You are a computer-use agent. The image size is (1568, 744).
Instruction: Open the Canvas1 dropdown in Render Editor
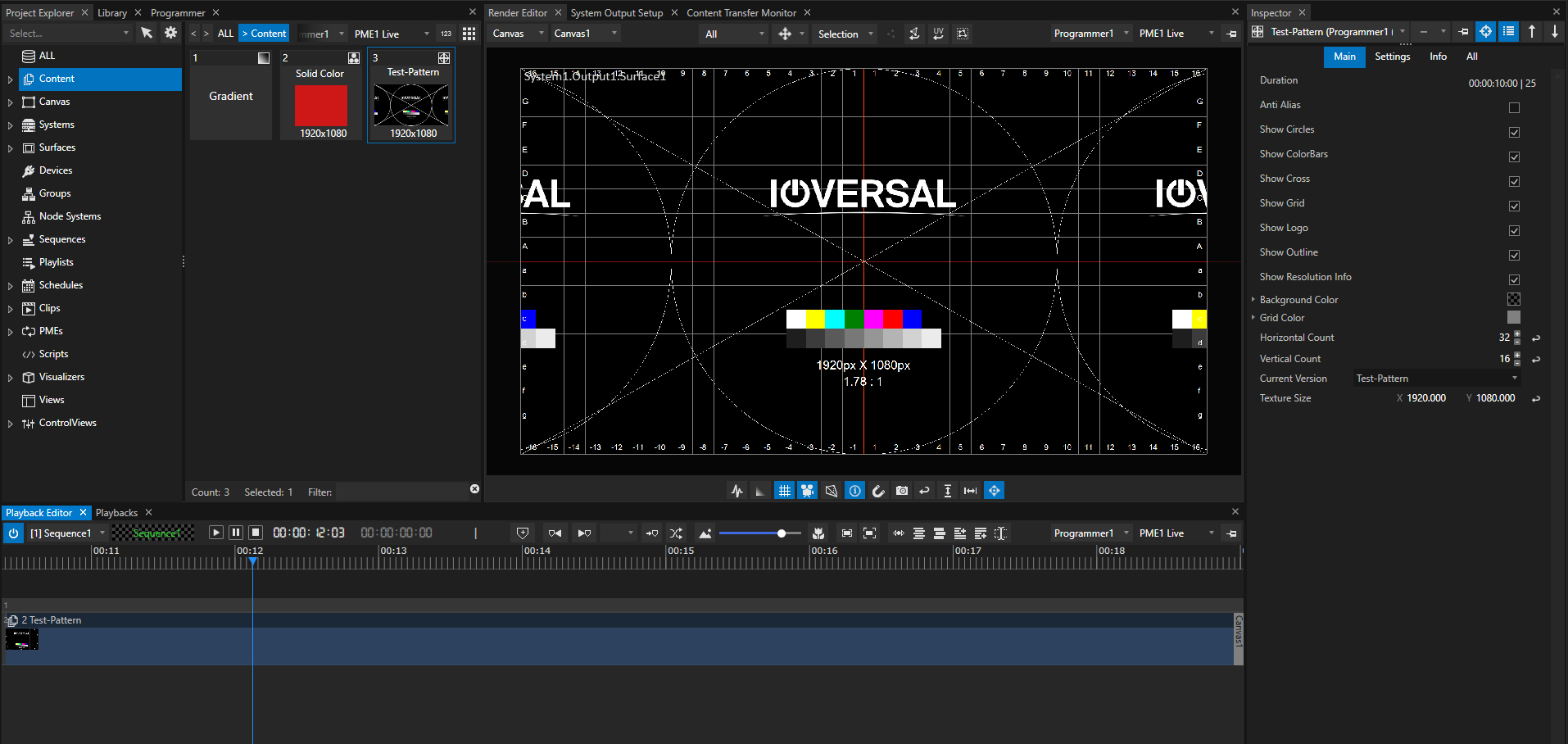click(586, 34)
